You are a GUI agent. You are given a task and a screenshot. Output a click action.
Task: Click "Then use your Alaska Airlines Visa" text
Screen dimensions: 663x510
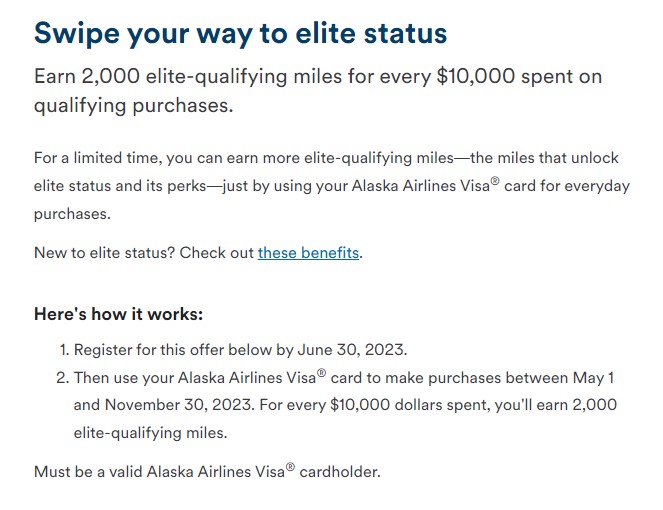coord(195,378)
